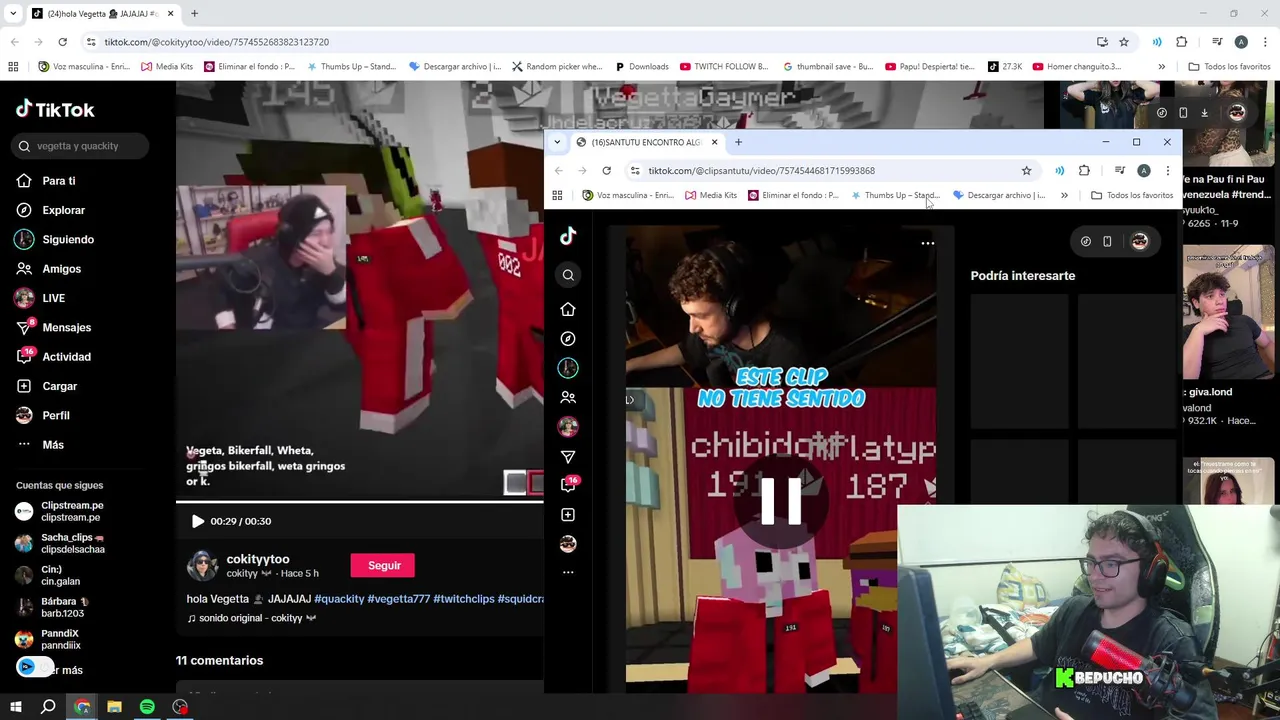This screenshot has width=1280, height=720.
Task: Open Chrome menu three dots in back window
Action: 1265,42
